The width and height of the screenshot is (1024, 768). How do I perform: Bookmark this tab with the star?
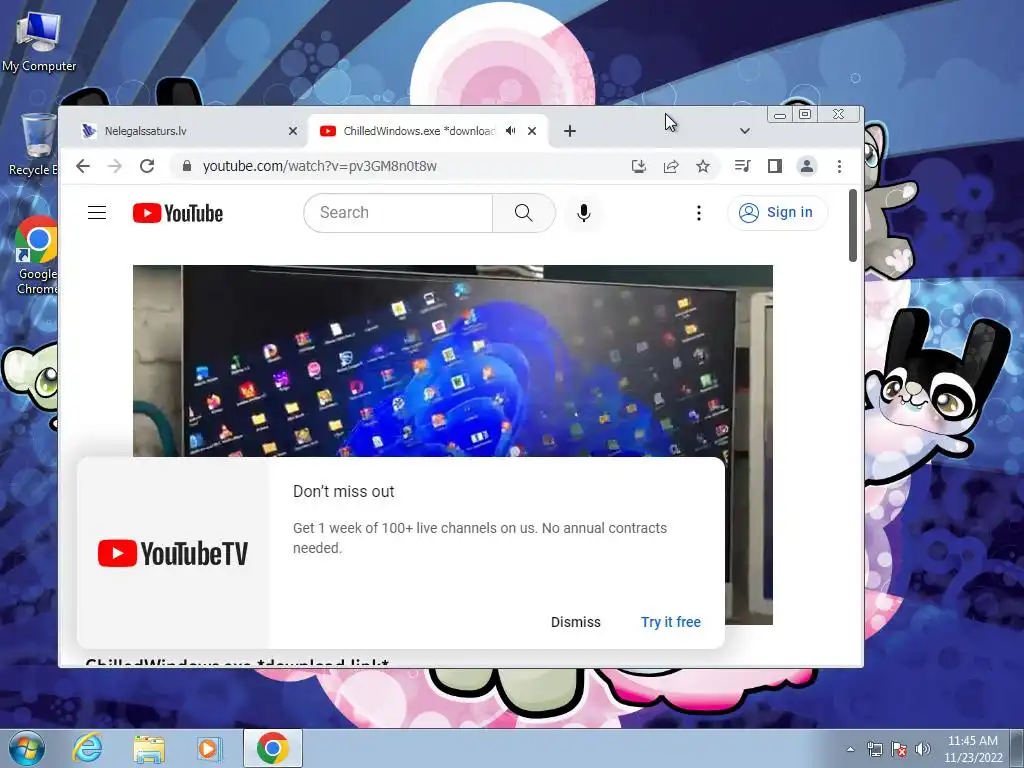[703, 166]
